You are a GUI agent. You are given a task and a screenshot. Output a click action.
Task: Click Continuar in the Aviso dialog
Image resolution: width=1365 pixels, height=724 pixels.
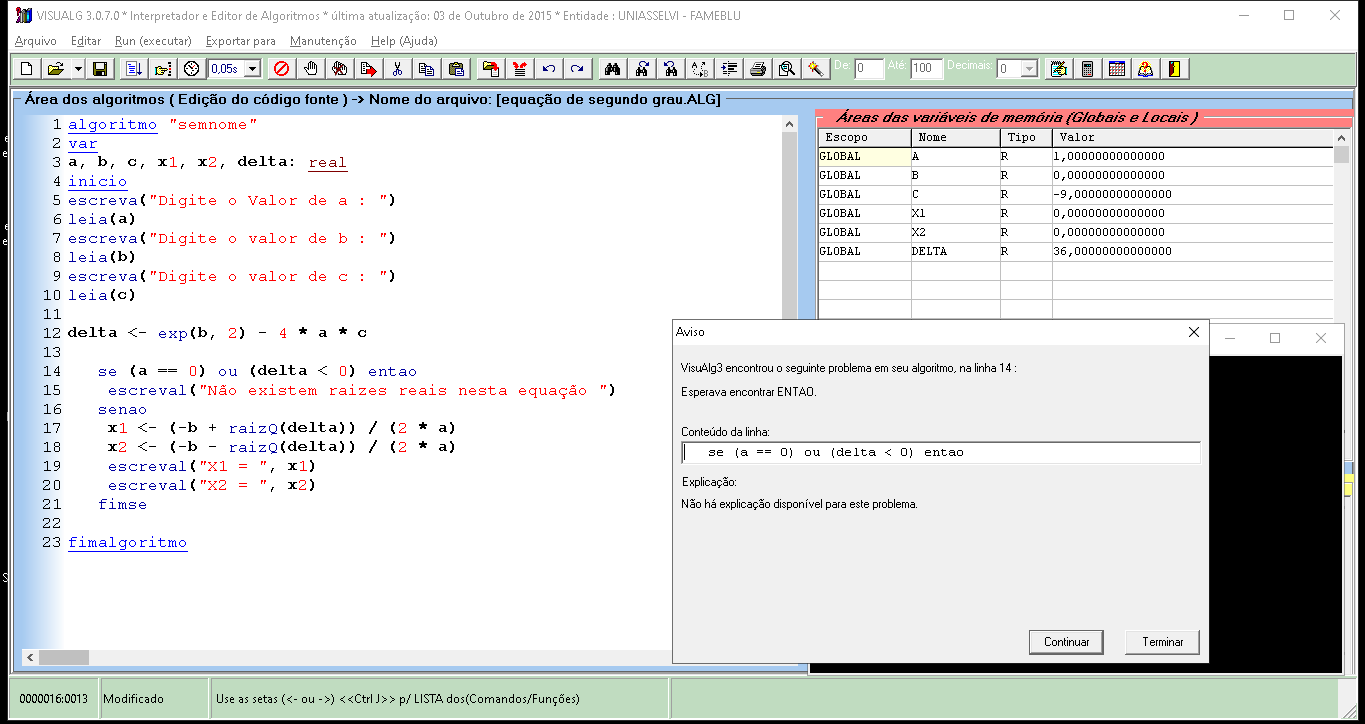coord(1066,642)
